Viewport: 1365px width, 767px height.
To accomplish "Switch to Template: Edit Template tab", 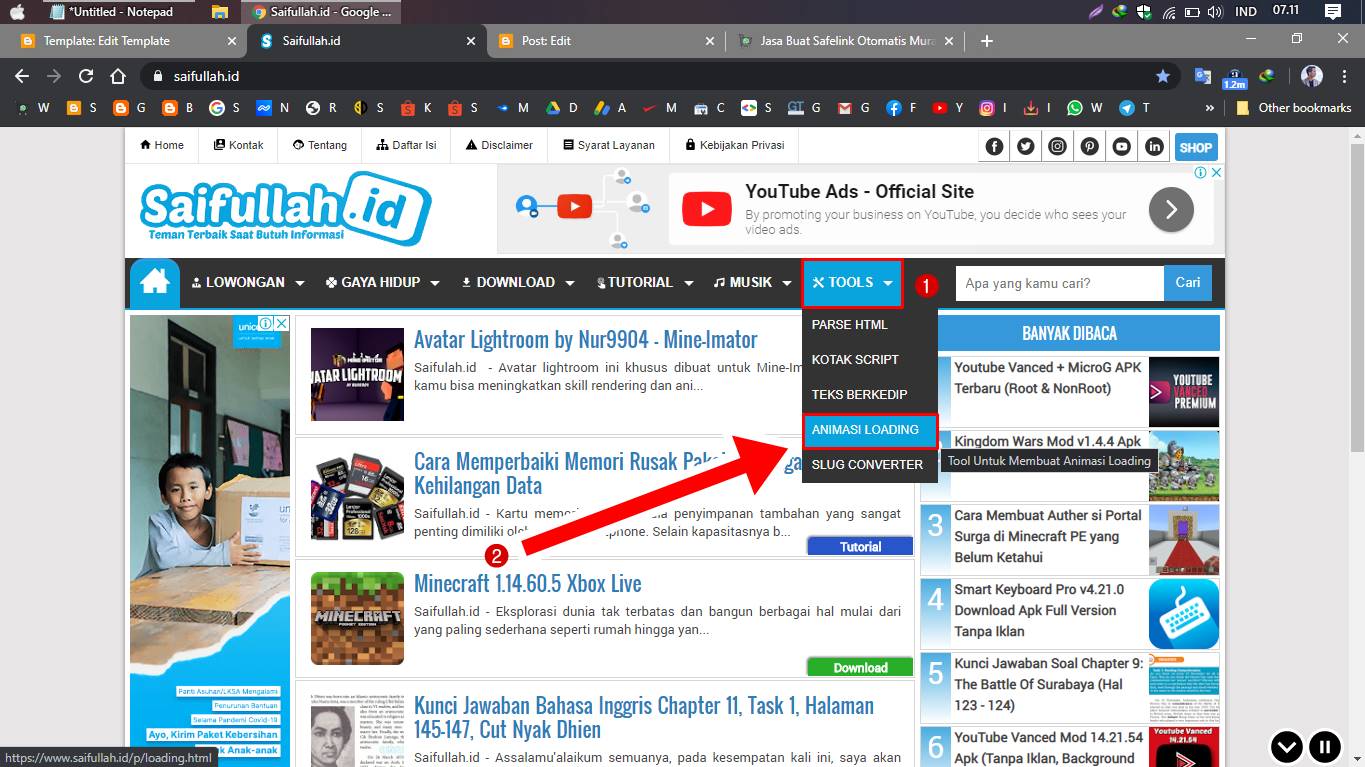I will click(125, 41).
